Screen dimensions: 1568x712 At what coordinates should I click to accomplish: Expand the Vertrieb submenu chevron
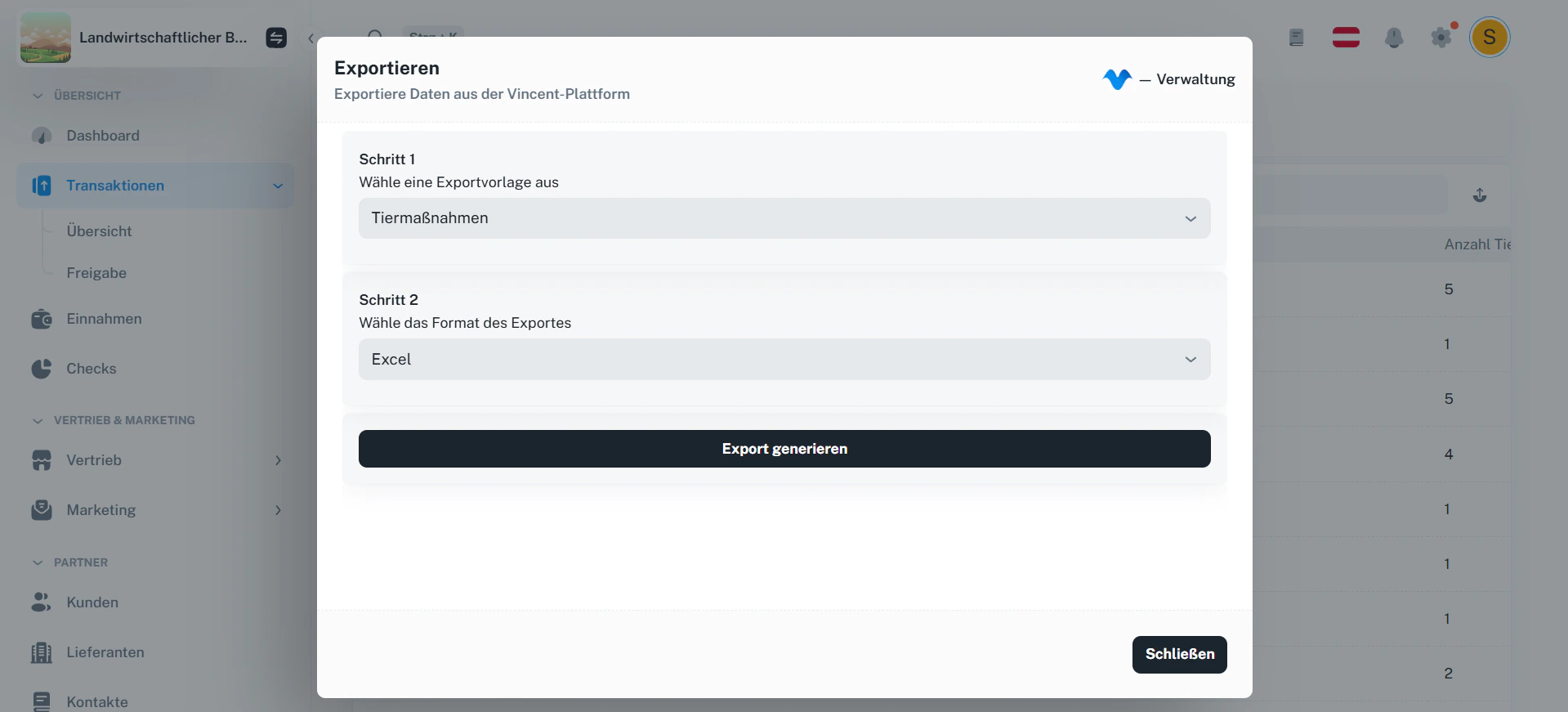[279, 460]
